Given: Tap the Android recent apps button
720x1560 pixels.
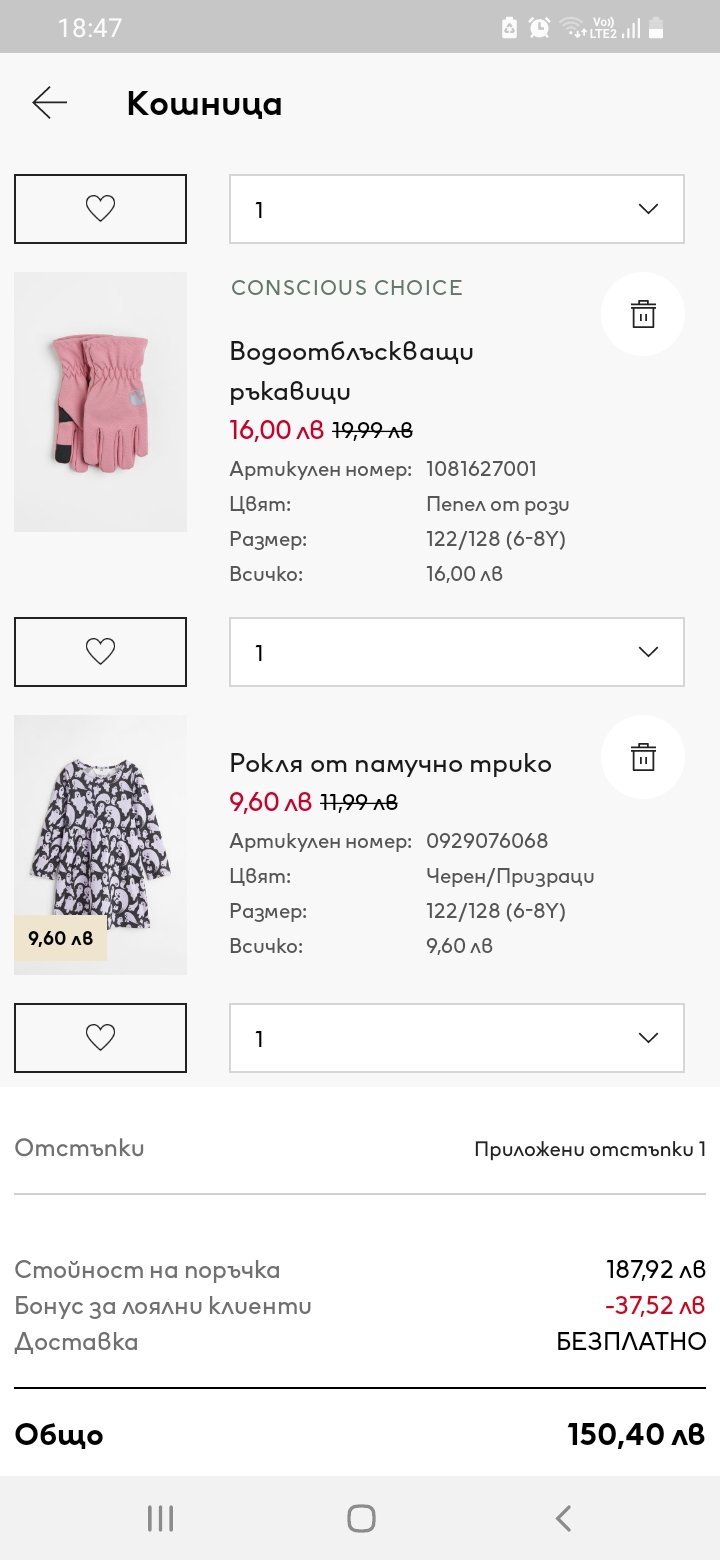Looking at the screenshot, I should [x=160, y=1518].
